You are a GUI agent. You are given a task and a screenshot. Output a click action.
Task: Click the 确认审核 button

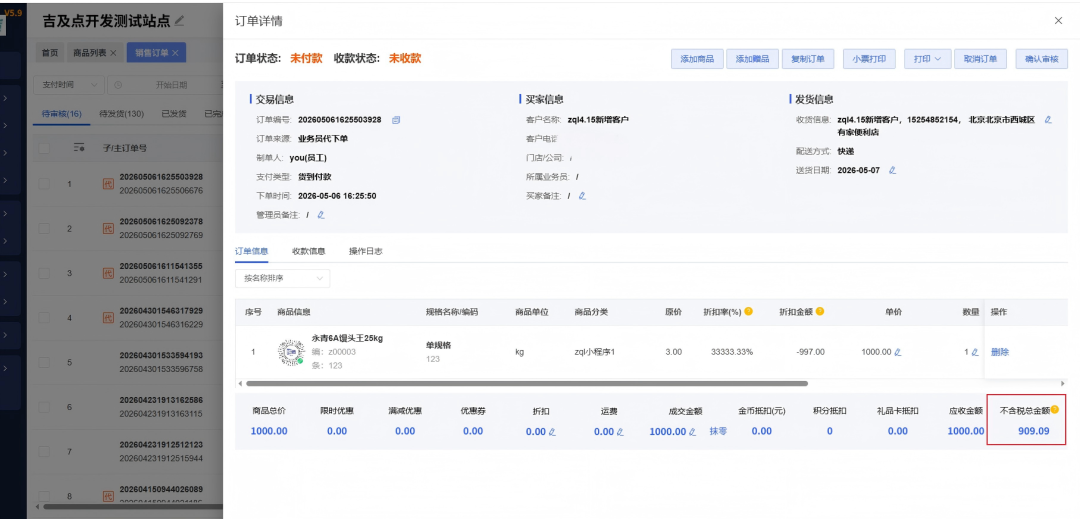click(1041, 59)
